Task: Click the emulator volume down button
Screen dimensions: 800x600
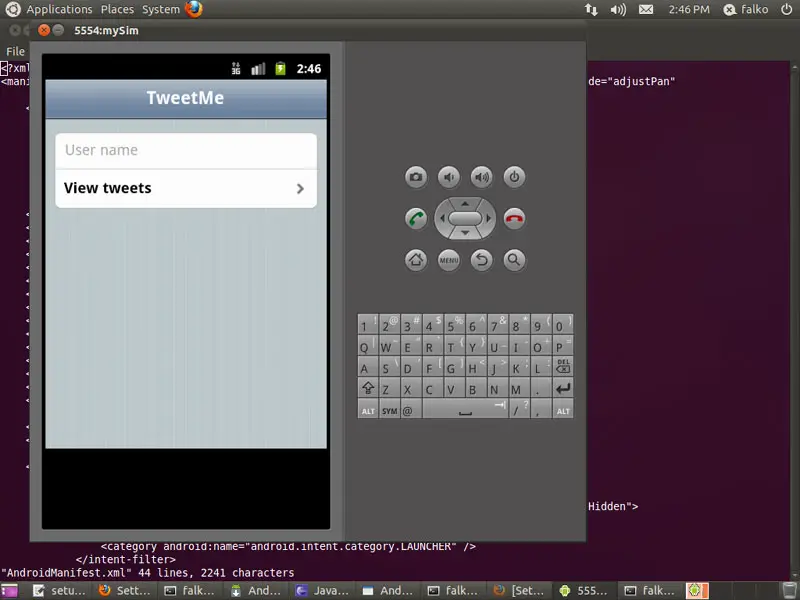Action: pos(448,177)
